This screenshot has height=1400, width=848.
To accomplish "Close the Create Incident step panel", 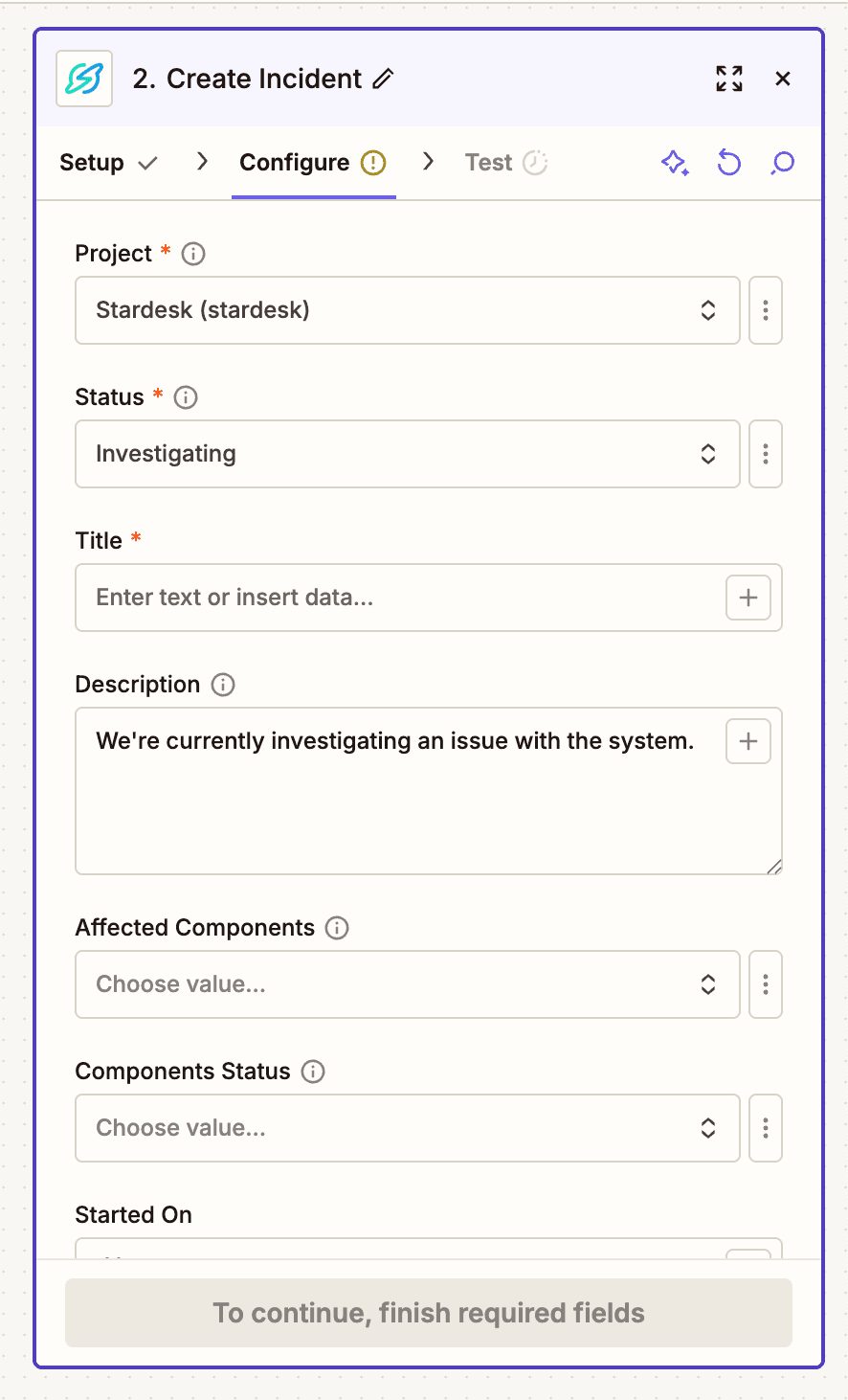I will [783, 79].
